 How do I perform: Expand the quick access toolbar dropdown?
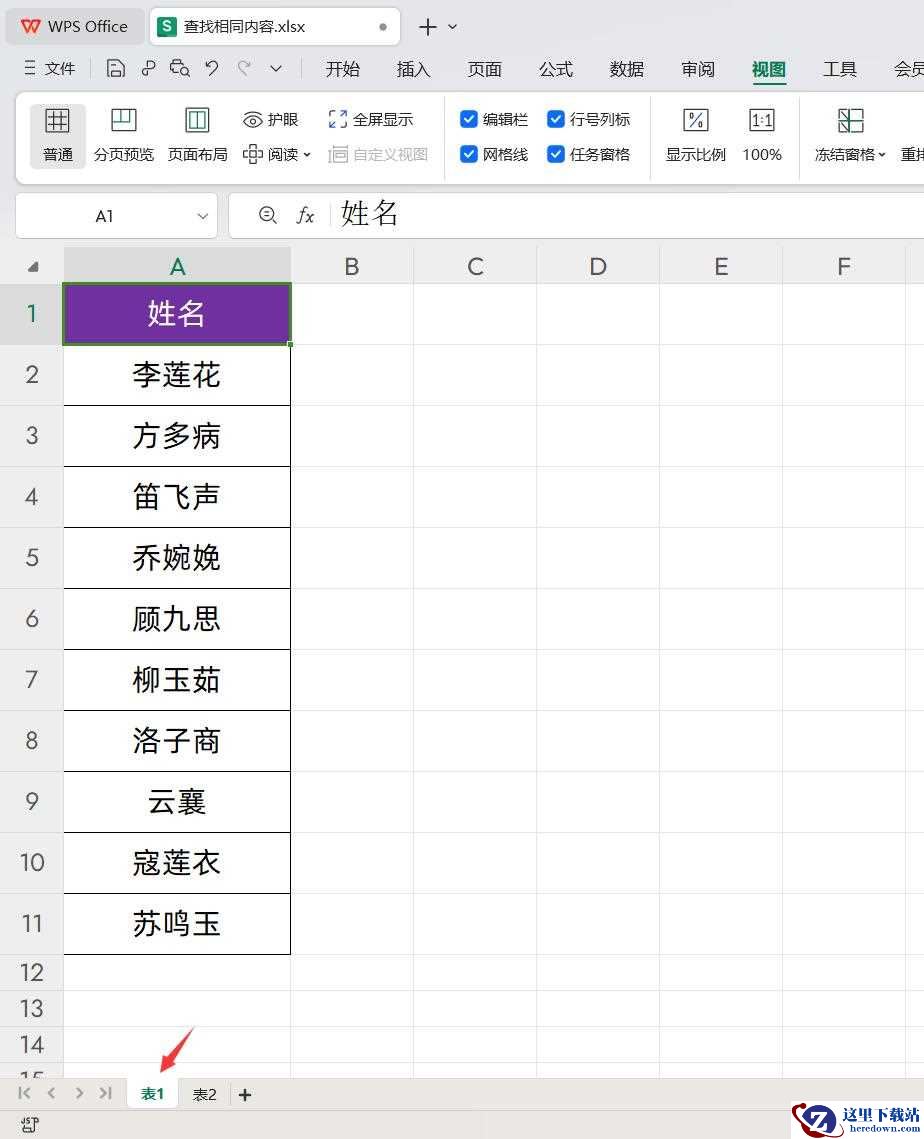tap(276, 69)
